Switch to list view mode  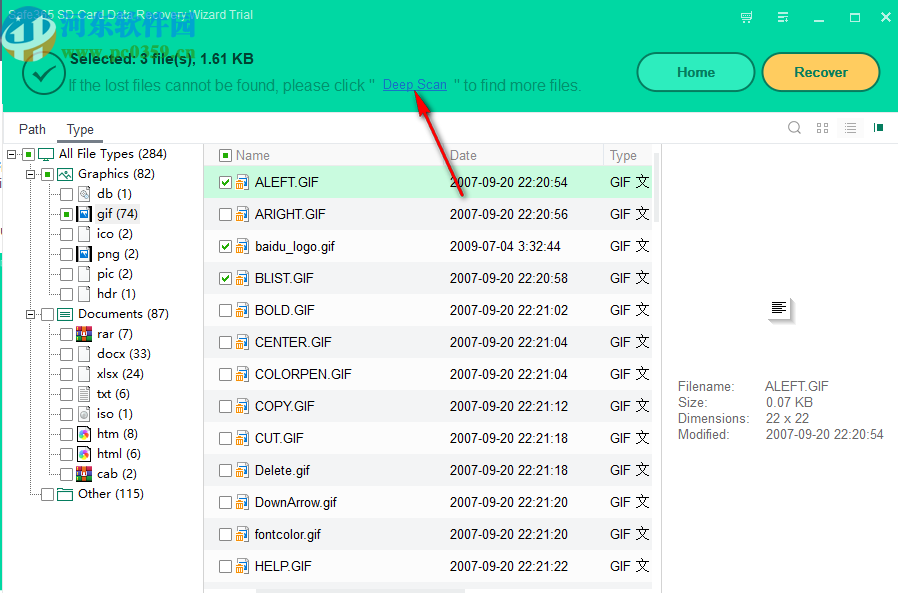tap(851, 128)
